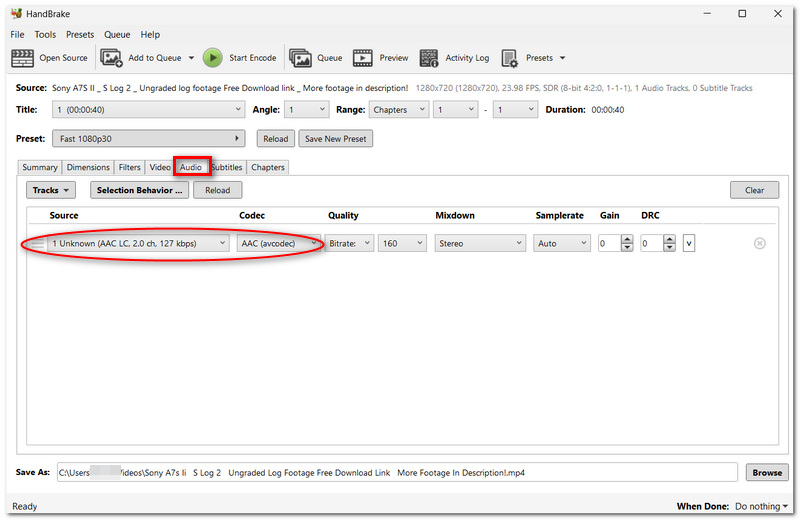
Task: Click the Gain value field
Action: [x=609, y=243]
